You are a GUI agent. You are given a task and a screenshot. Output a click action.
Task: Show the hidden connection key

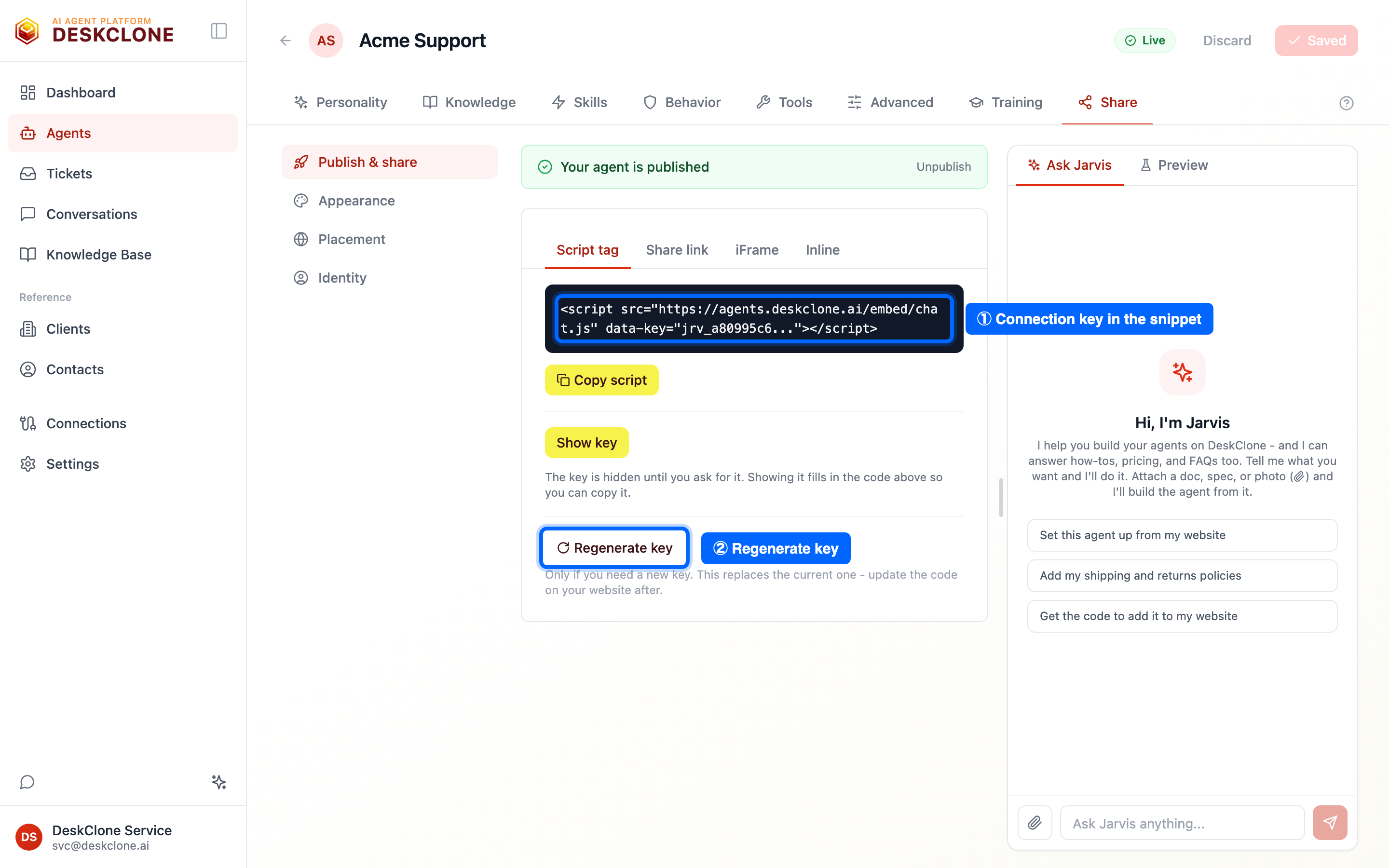pos(586,443)
